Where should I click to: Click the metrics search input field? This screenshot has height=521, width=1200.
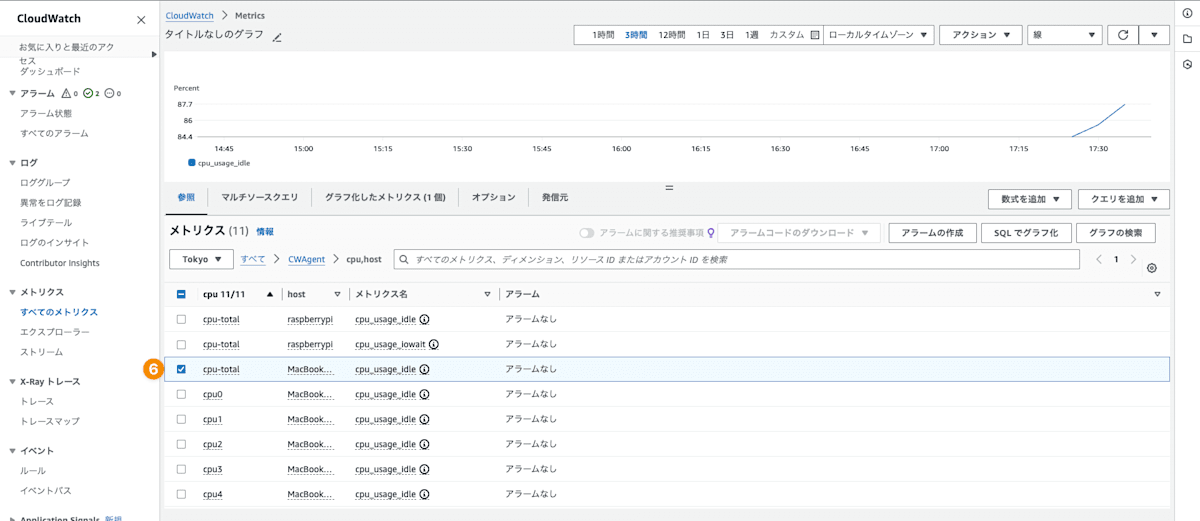(x=737, y=259)
